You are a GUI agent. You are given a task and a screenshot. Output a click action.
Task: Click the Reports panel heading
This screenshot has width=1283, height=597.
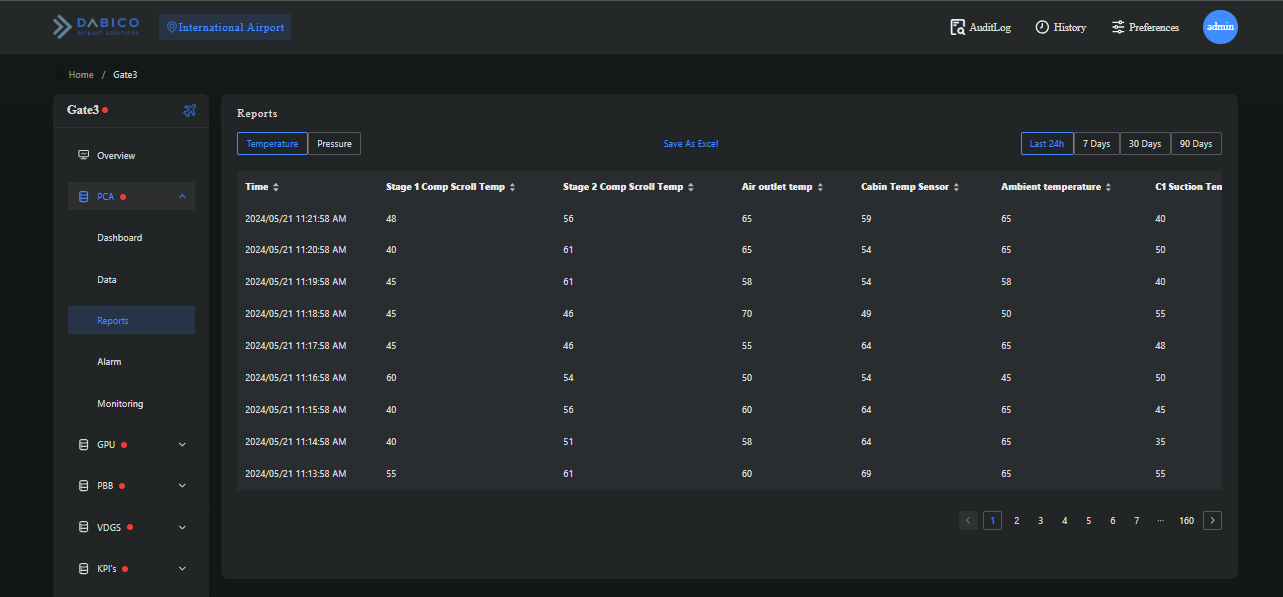pyautogui.click(x=257, y=113)
